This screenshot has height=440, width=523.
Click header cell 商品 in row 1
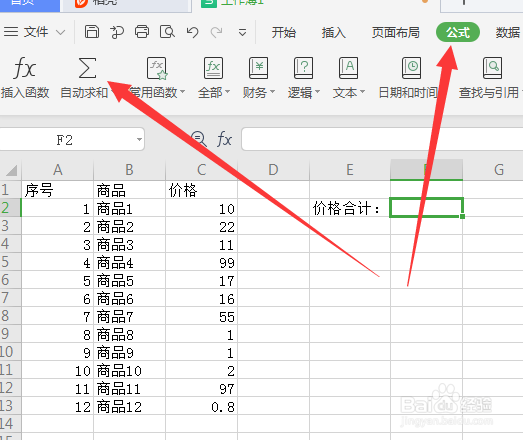click(x=129, y=190)
